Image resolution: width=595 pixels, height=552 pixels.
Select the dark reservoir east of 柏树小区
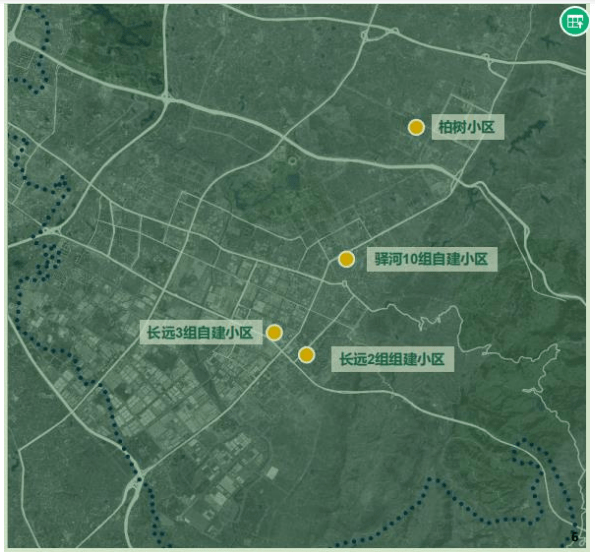tap(528, 134)
